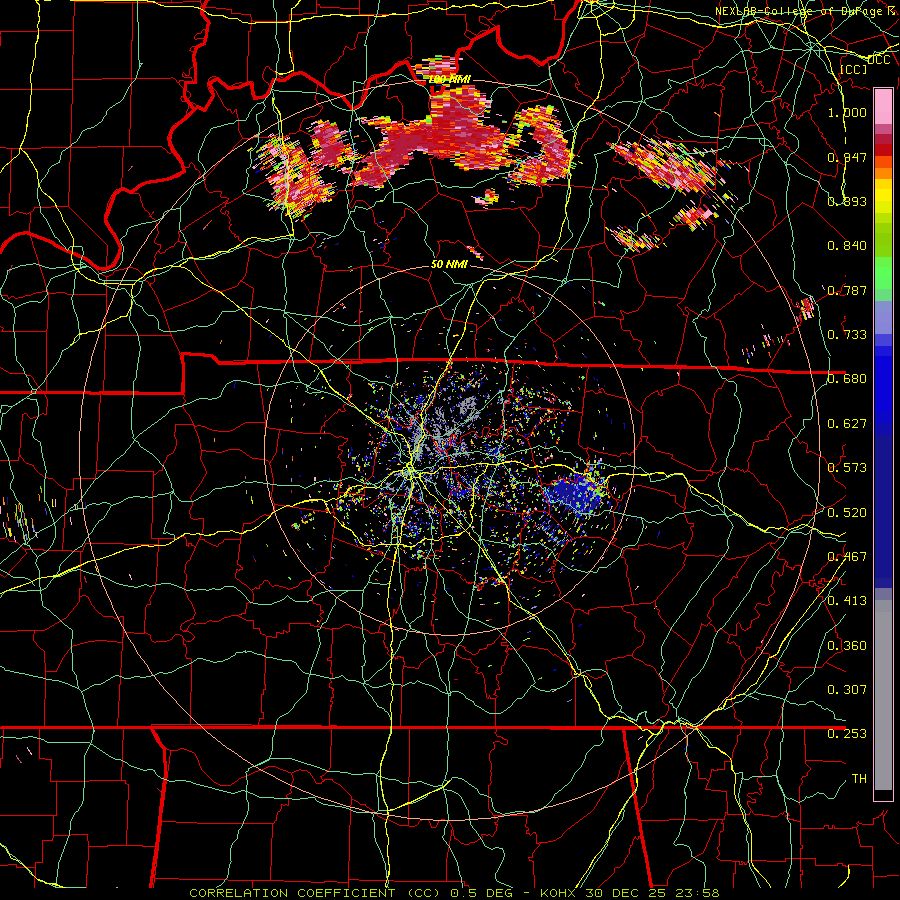Select the 0.573 legend value
900x900 pixels.
(847, 468)
